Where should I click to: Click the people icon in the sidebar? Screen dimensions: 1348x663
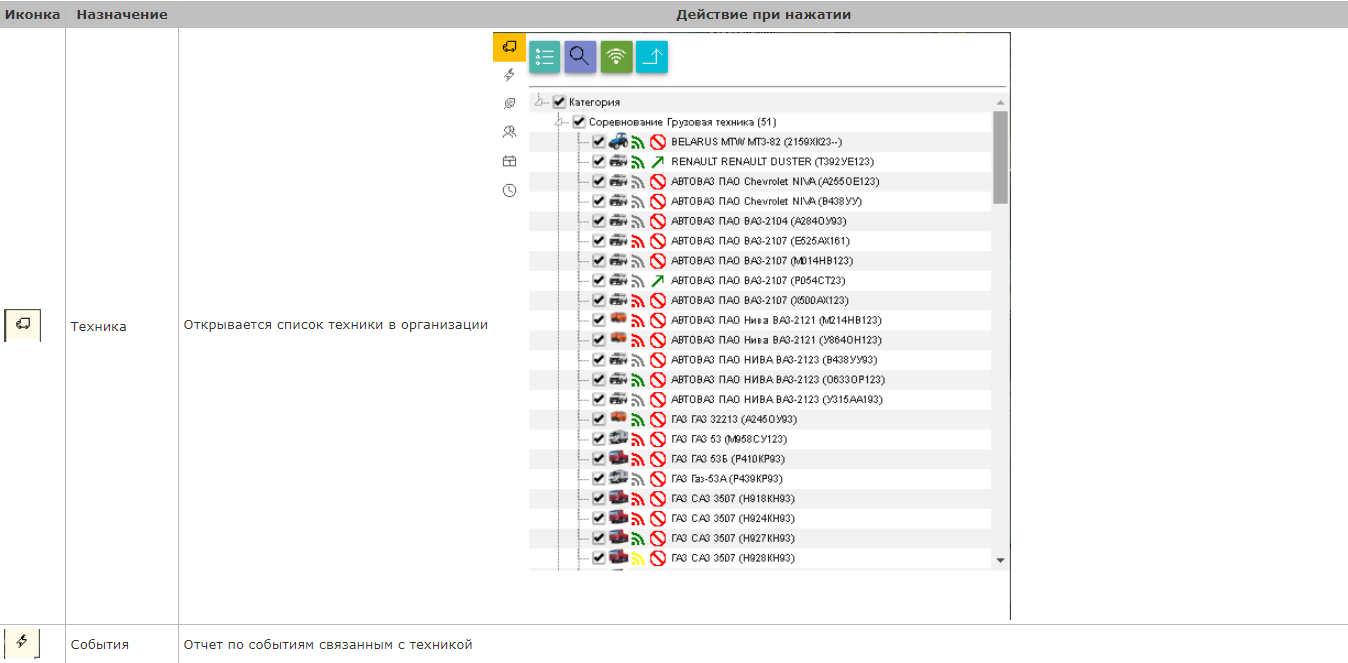pyautogui.click(x=509, y=132)
